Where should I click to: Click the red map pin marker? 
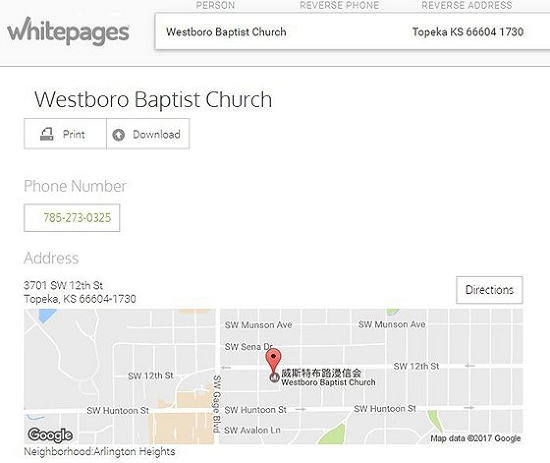[x=273, y=361]
